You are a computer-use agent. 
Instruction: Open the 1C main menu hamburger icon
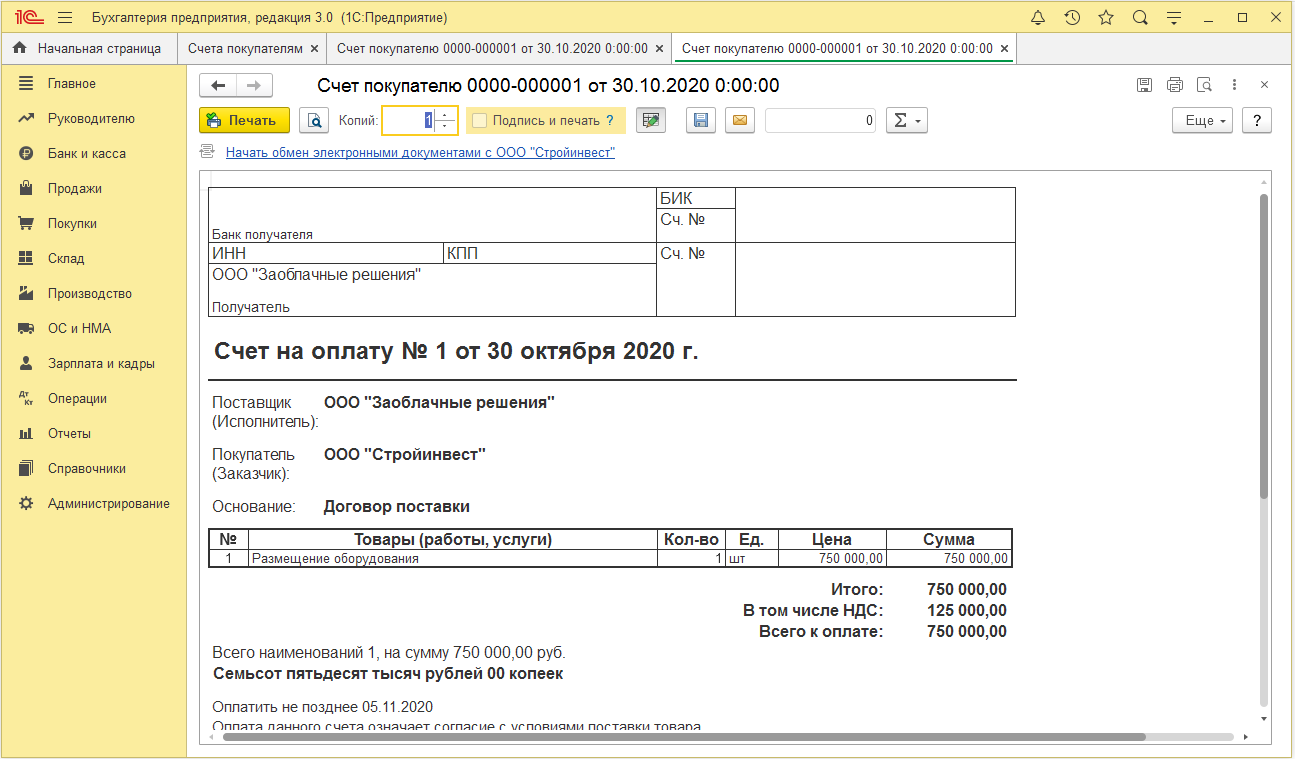click(65, 18)
